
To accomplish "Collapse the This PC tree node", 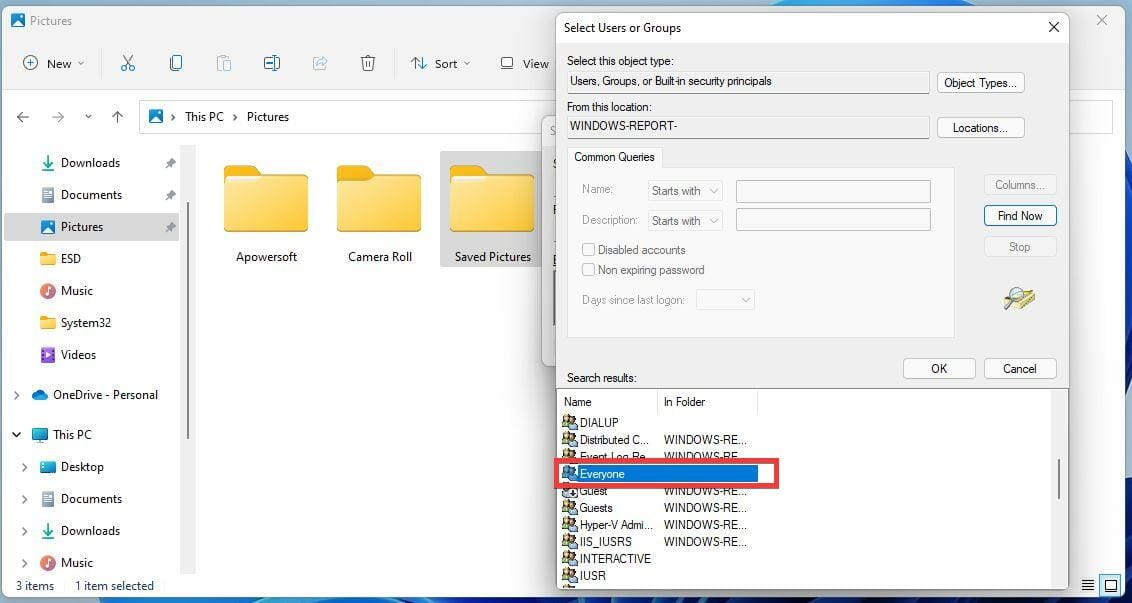I will point(16,435).
